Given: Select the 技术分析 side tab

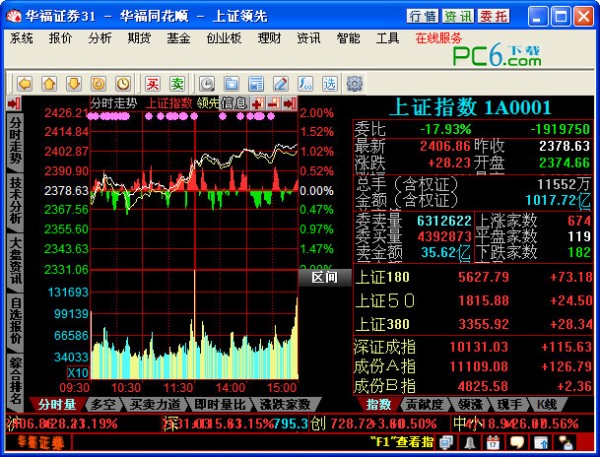Looking at the screenshot, I should [15, 200].
